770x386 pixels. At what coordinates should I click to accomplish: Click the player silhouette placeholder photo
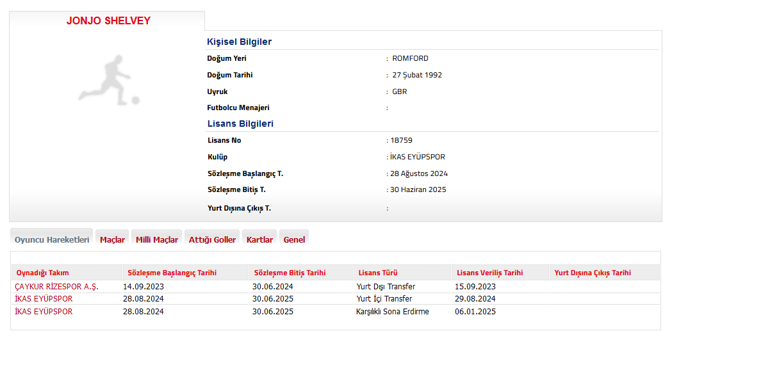coord(109,80)
